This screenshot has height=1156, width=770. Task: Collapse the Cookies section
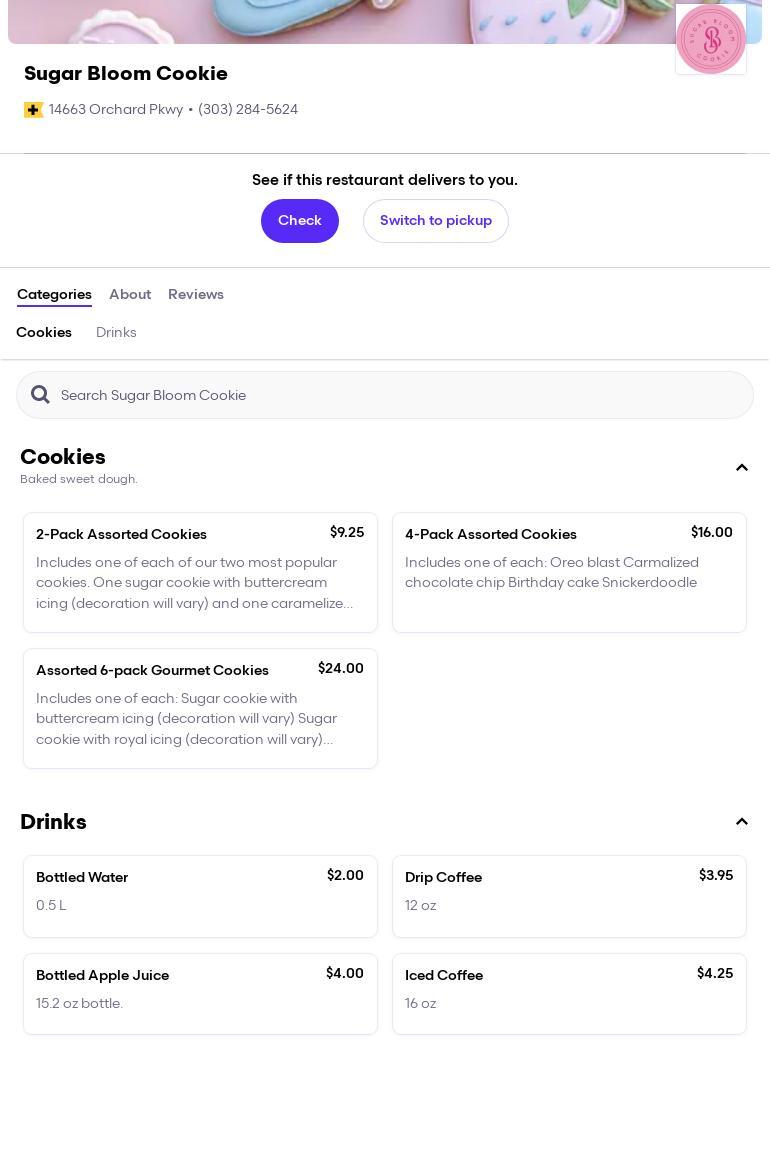(742, 468)
